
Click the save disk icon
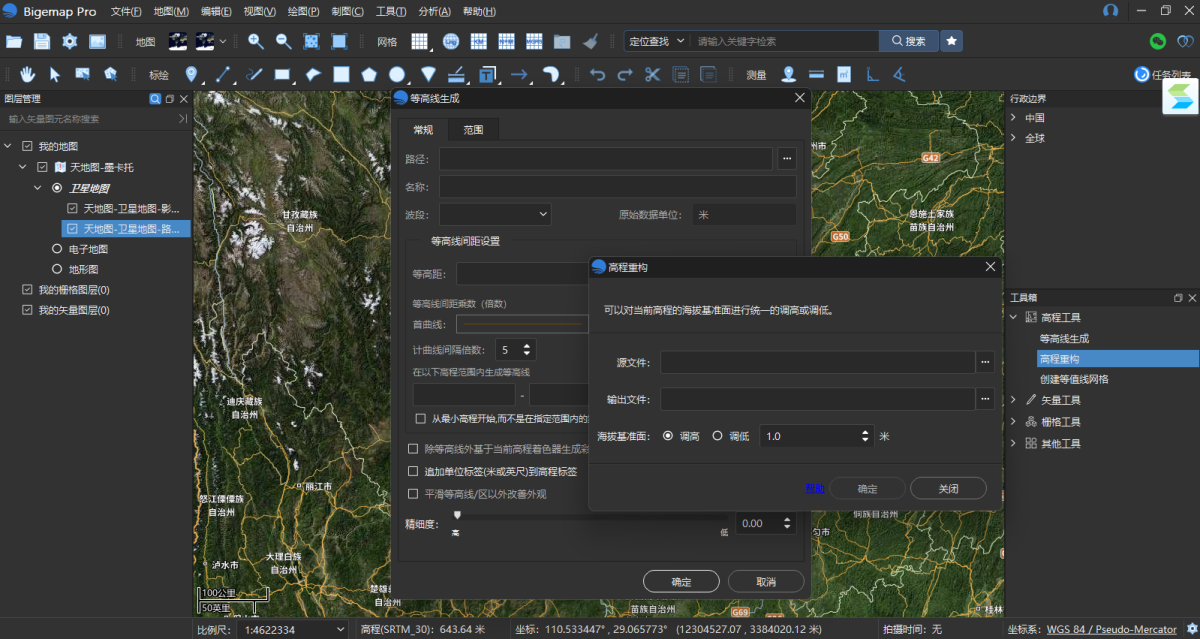pos(41,41)
